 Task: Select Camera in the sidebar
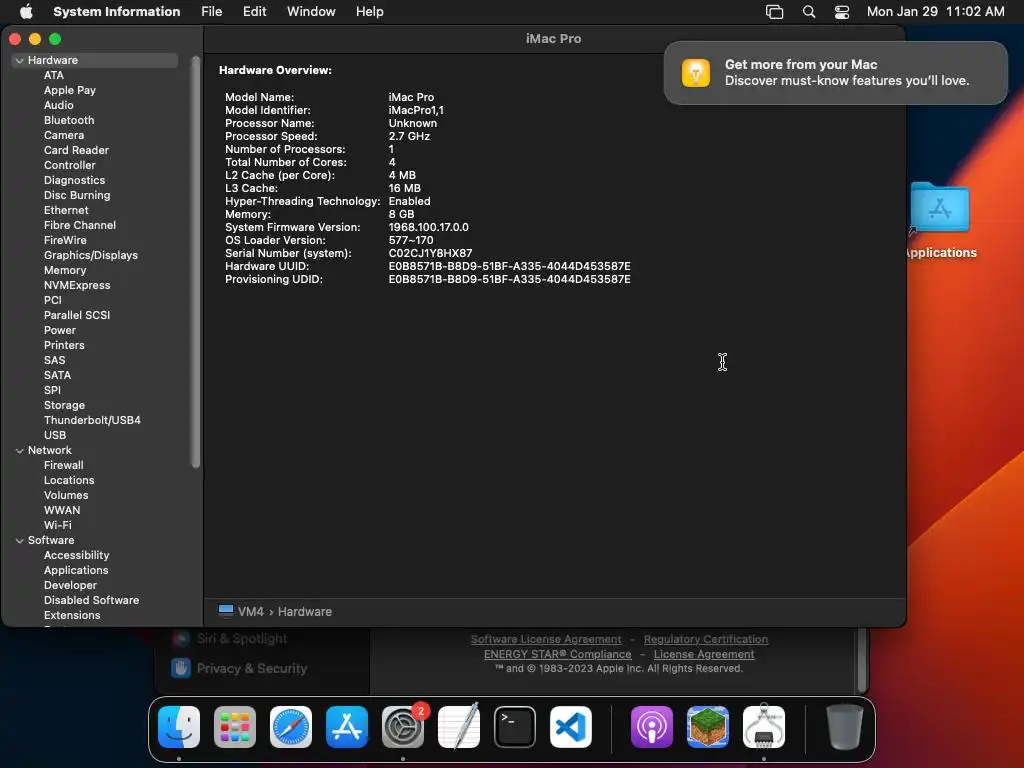coord(64,135)
